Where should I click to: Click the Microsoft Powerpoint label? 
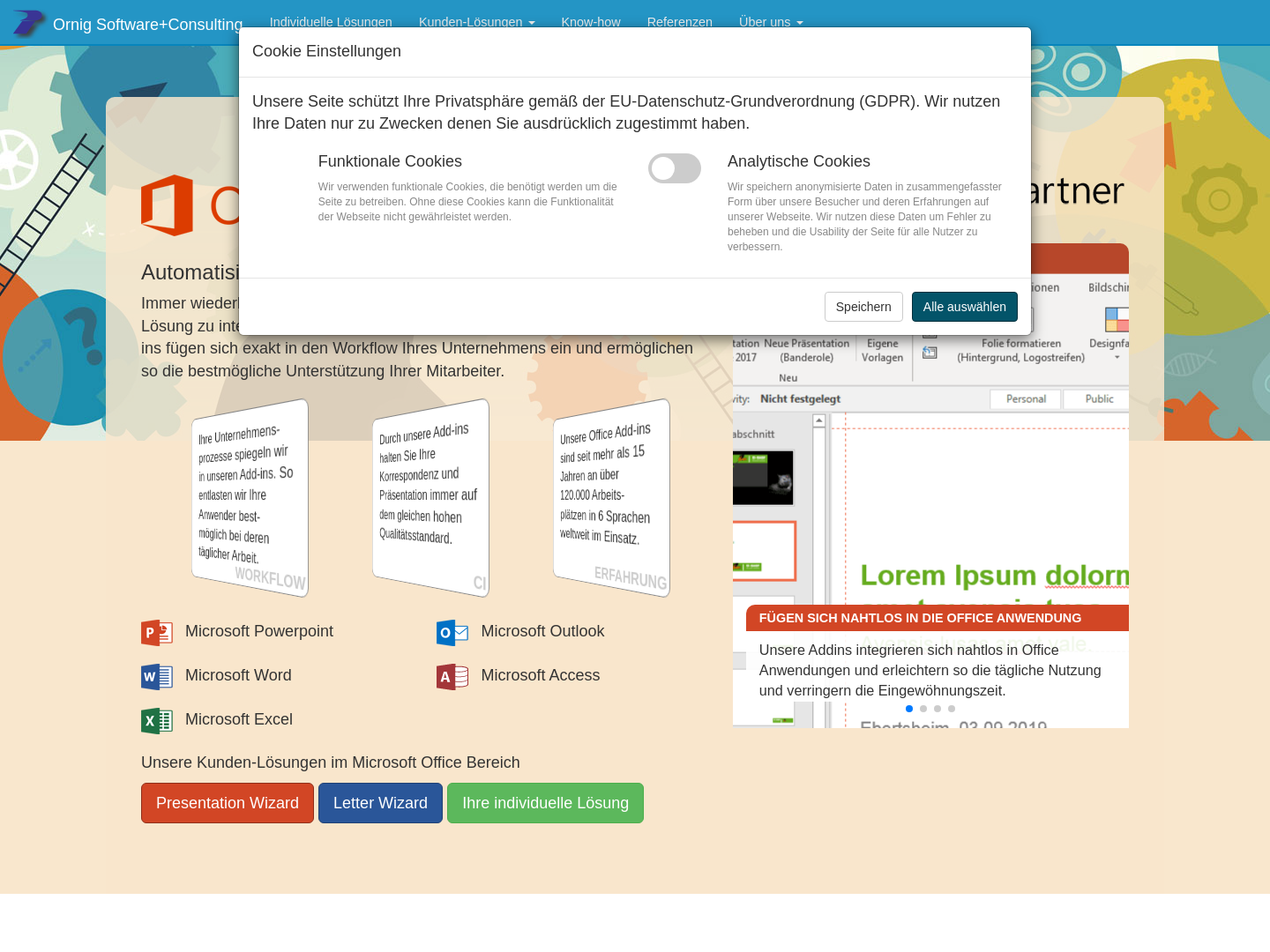click(x=259, y=631)
